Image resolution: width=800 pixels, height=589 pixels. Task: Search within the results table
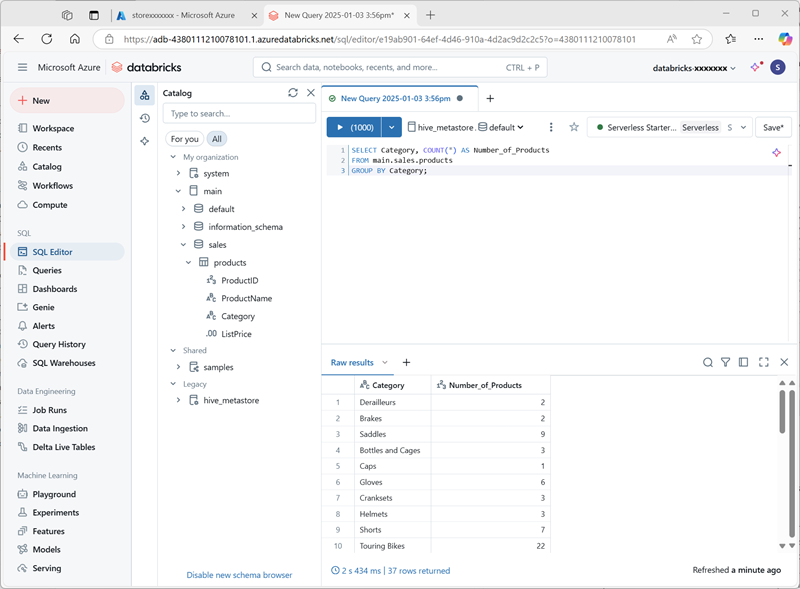708,362
